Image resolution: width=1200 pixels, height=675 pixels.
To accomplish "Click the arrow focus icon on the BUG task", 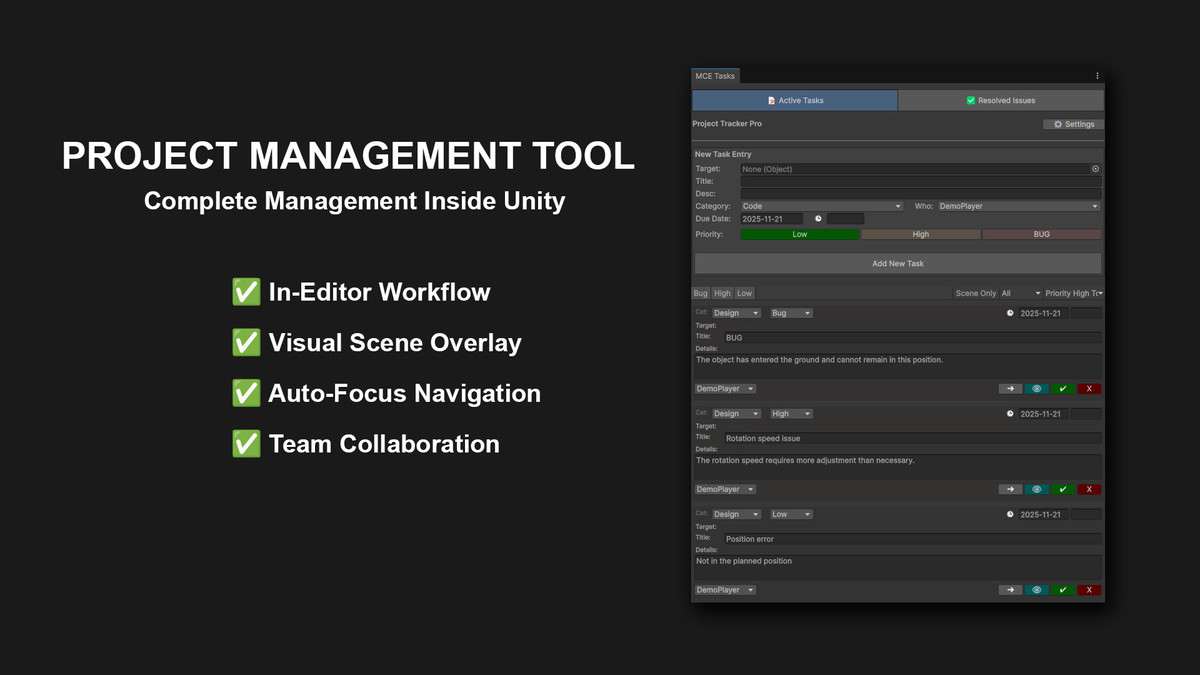I will (x=1010, y=388).
